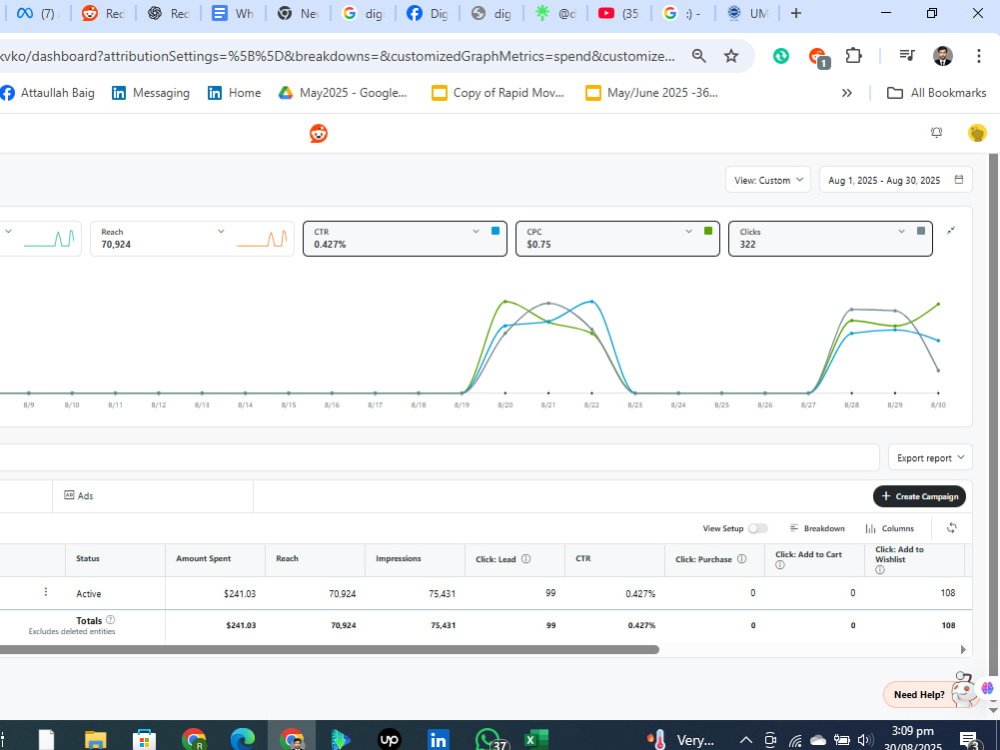1000x750 pixels.
Task: Expand the Clicks metric dropdown arrow
Action: point(901,232)
